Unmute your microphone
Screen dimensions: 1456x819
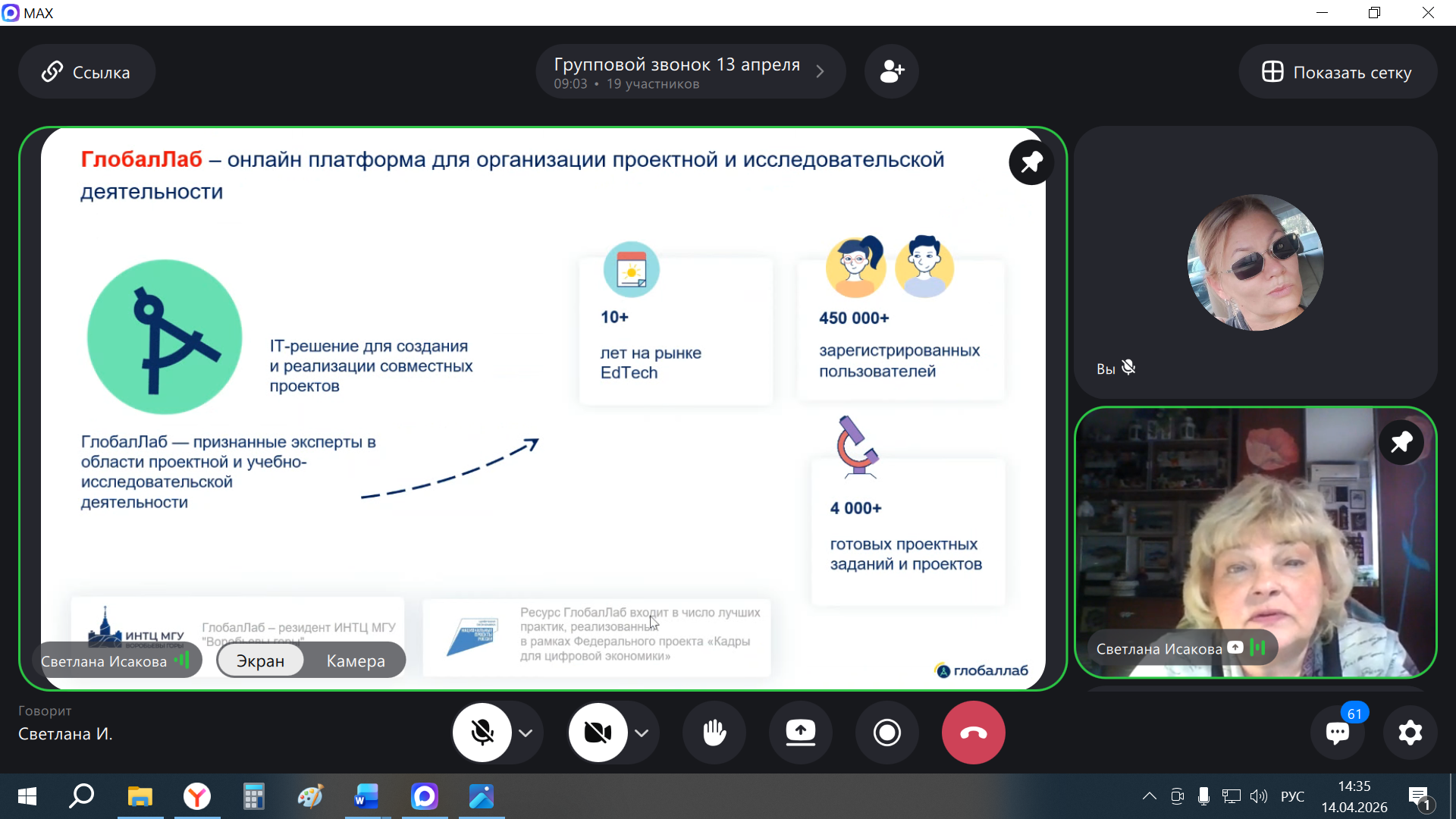click(x=482, y=733)
